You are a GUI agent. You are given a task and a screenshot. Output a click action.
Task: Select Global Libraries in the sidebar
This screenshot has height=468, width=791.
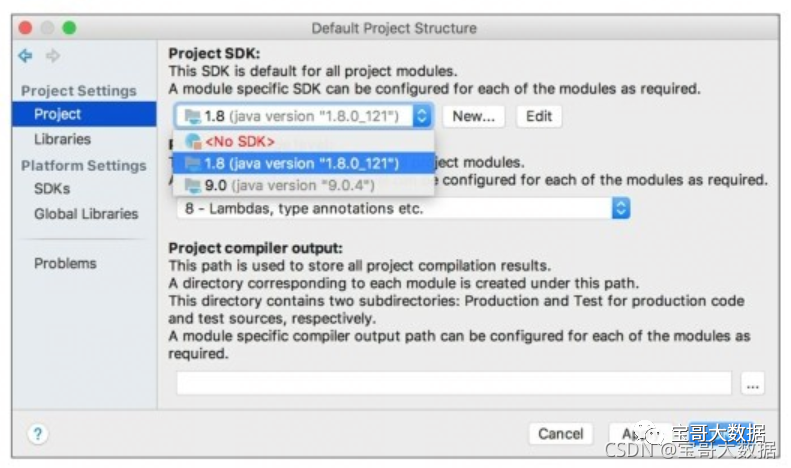coord(86,214)
